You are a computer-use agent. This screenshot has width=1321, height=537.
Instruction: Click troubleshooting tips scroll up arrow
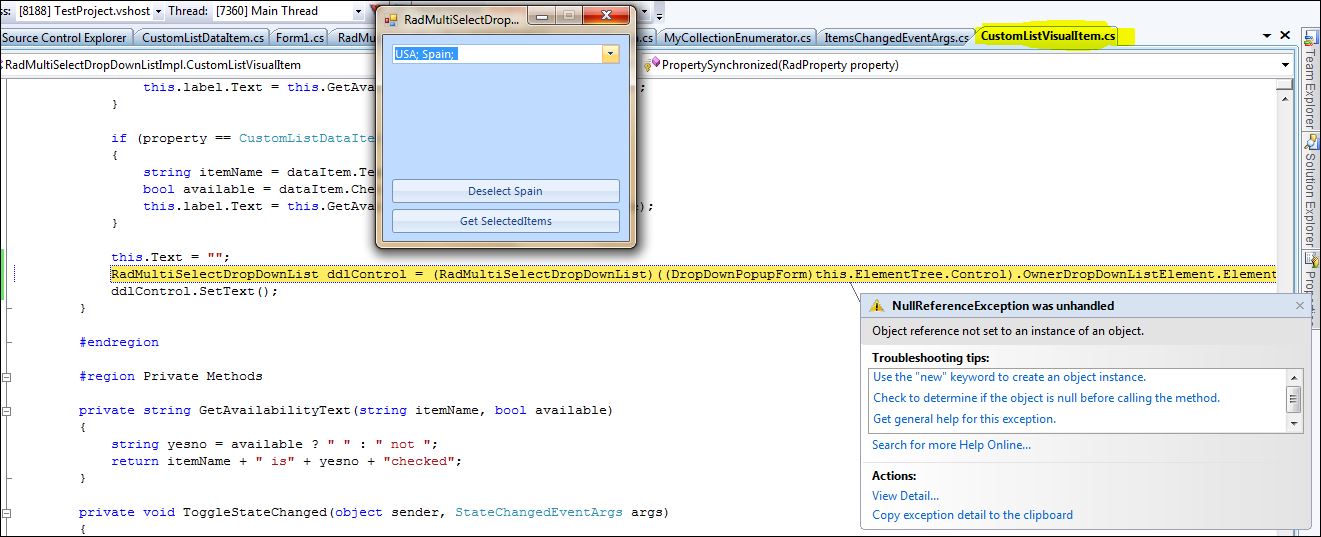[x=1294, y=377]
